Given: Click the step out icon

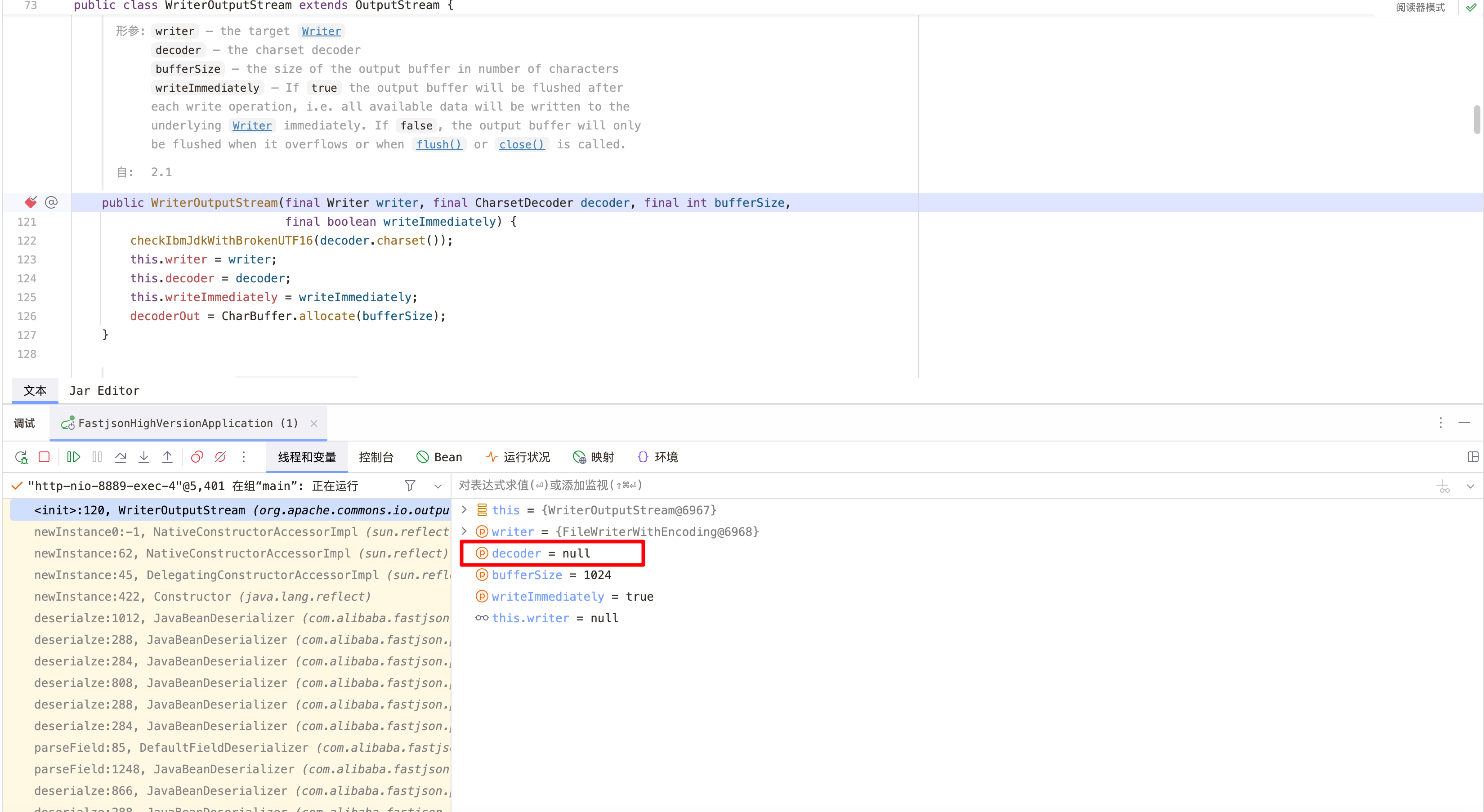Looking at the screenshot, I should [x=167, y=457].
